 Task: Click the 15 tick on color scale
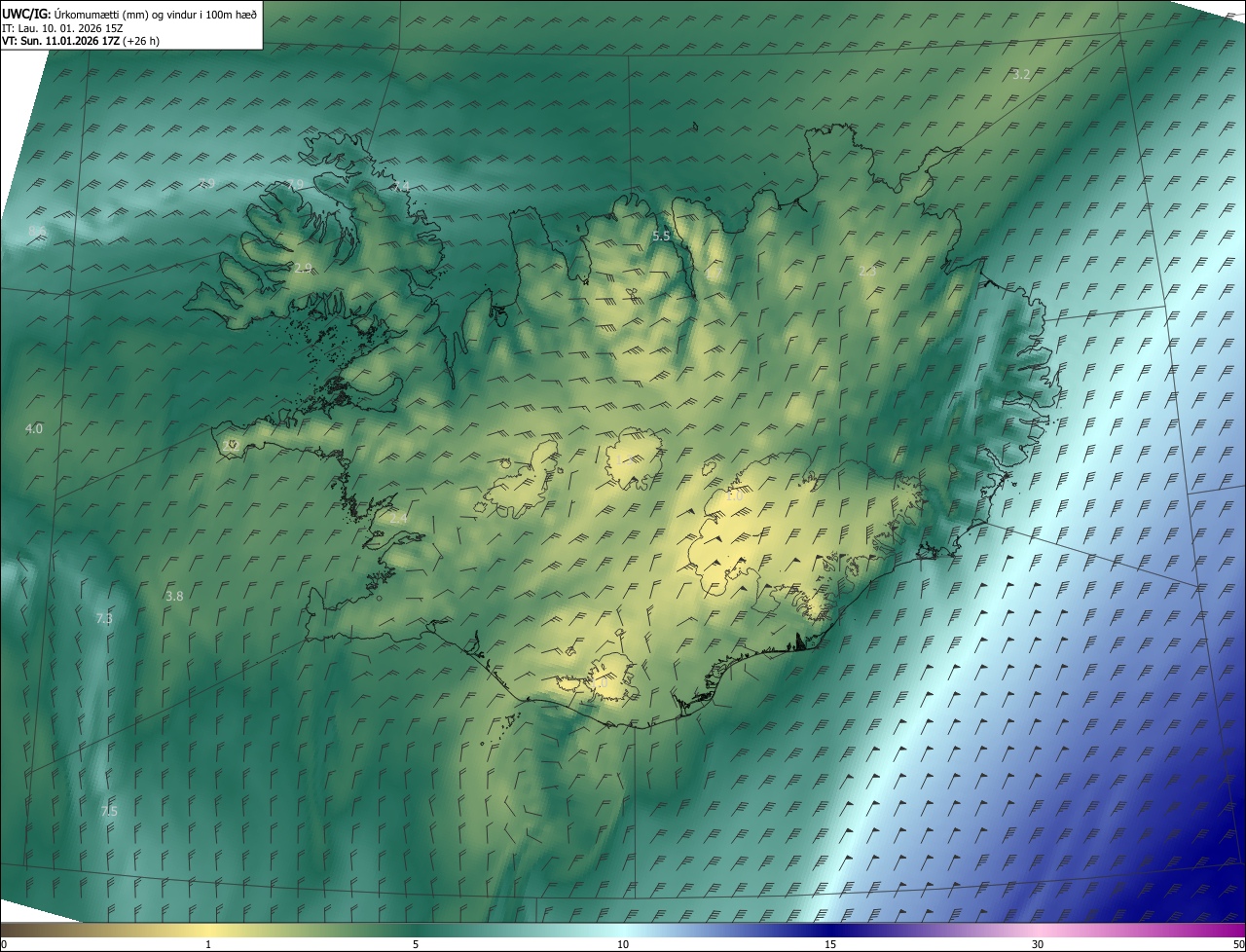[830, 944]
